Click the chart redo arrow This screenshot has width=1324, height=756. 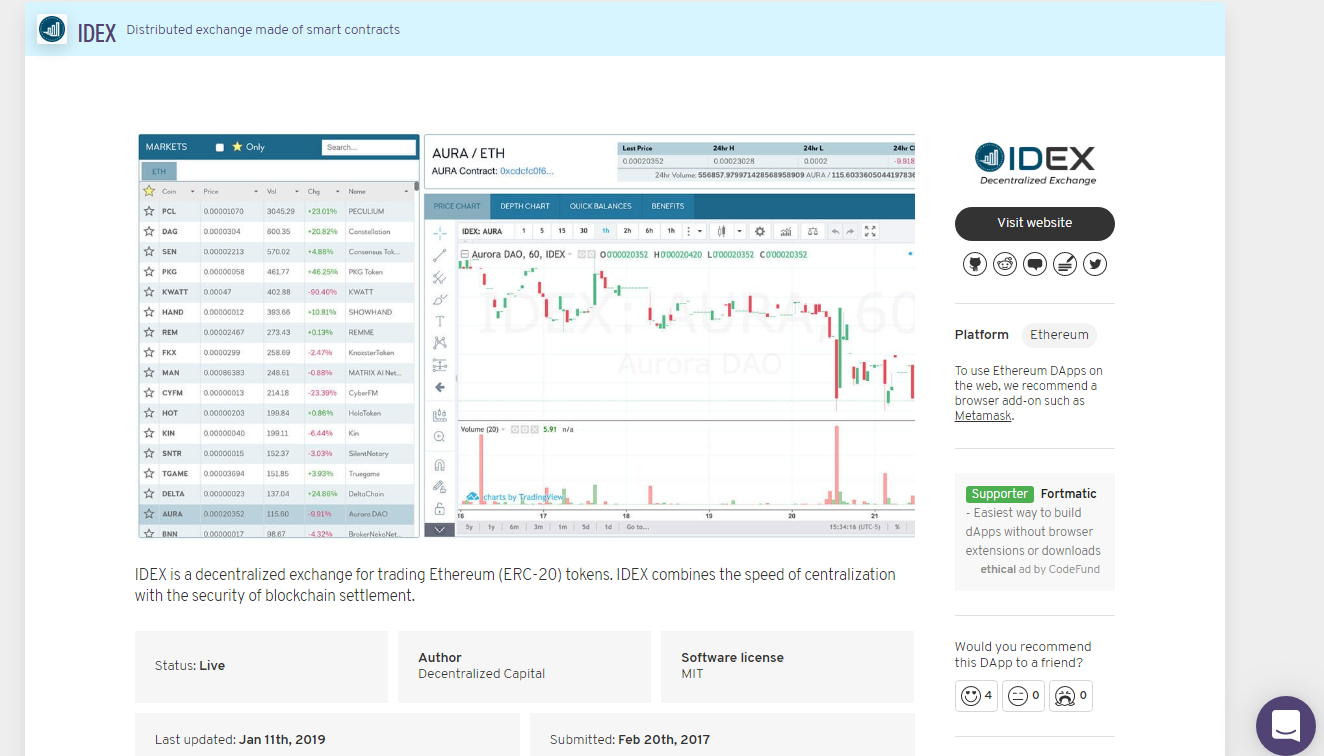(850, 231)
